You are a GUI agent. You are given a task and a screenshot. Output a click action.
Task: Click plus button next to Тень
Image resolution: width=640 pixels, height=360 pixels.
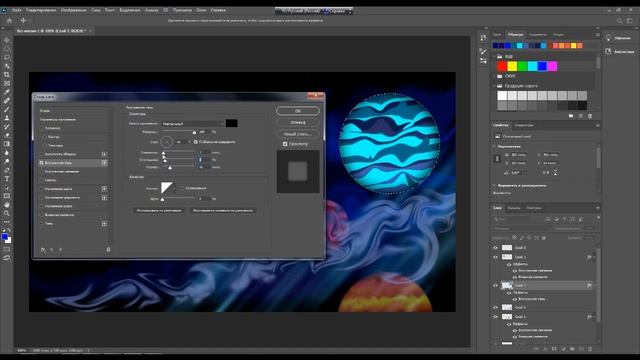(104, 224)
